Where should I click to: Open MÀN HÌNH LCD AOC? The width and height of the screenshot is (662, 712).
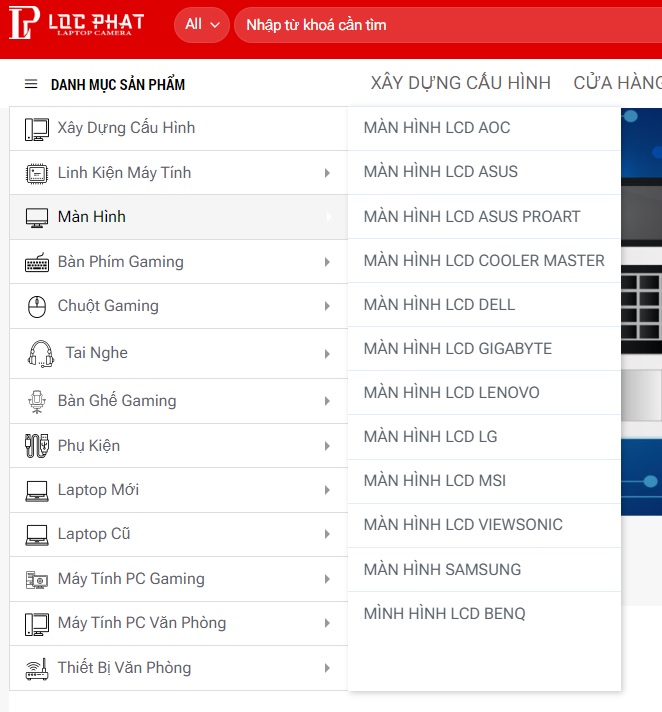(x=484, y=128)
